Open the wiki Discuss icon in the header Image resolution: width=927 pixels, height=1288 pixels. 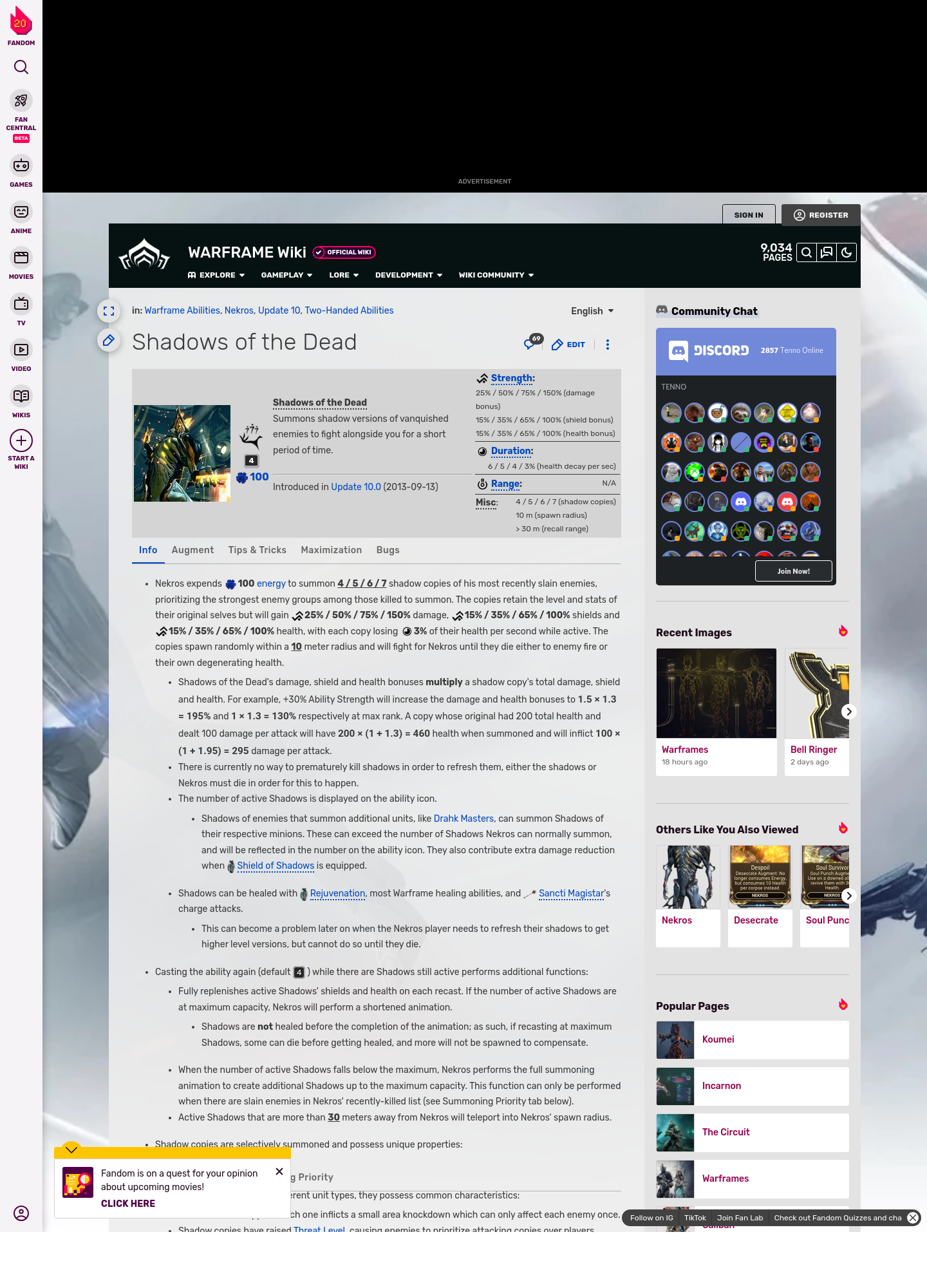coord(827,252)
